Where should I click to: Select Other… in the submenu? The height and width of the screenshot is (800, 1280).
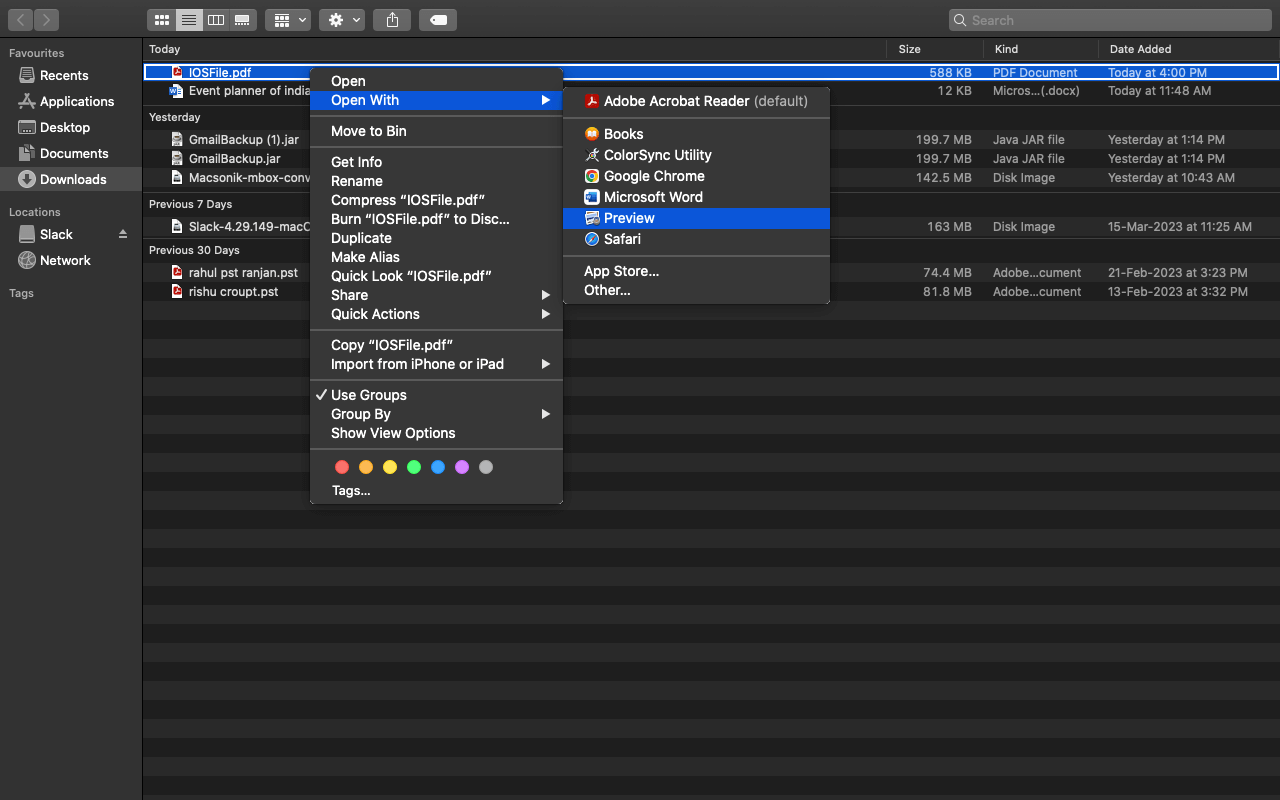point(696,290)
